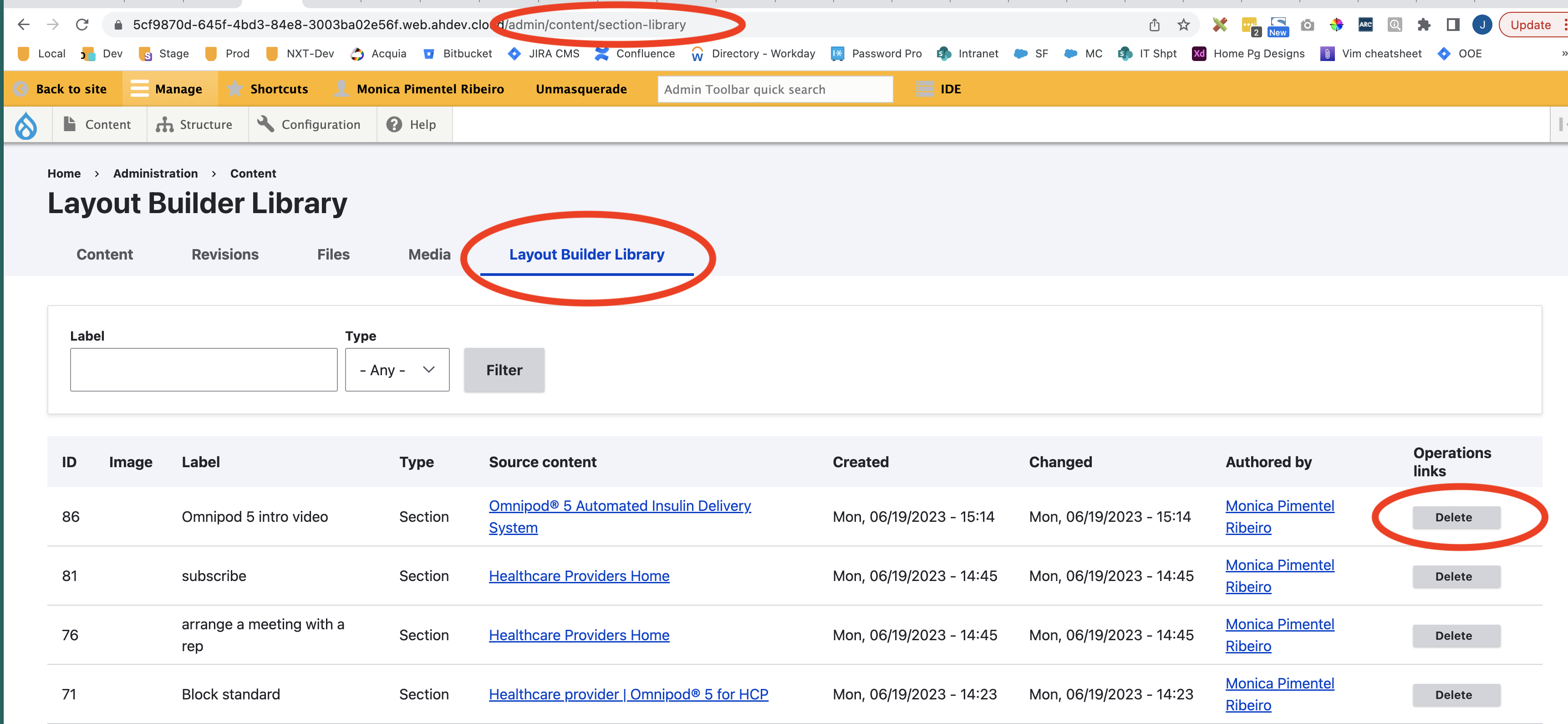
Task: Open the Type dropdown
Action: tap(397, 370)
